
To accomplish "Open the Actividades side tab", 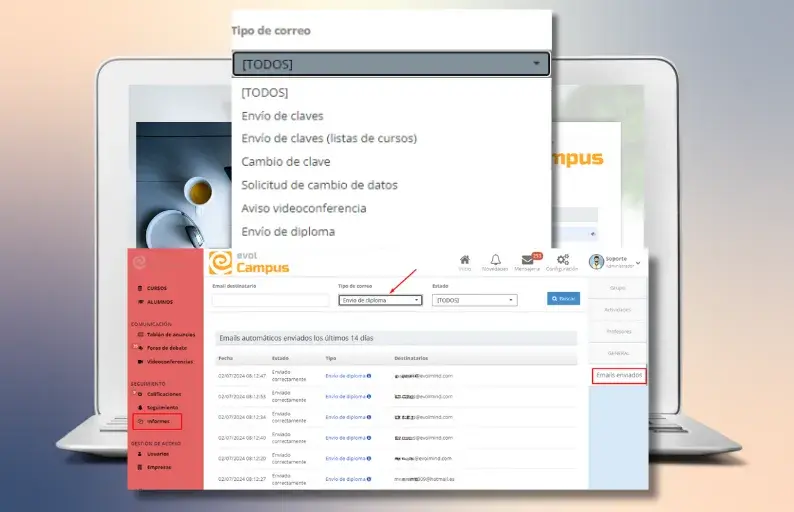I will [x=618, y=309].
